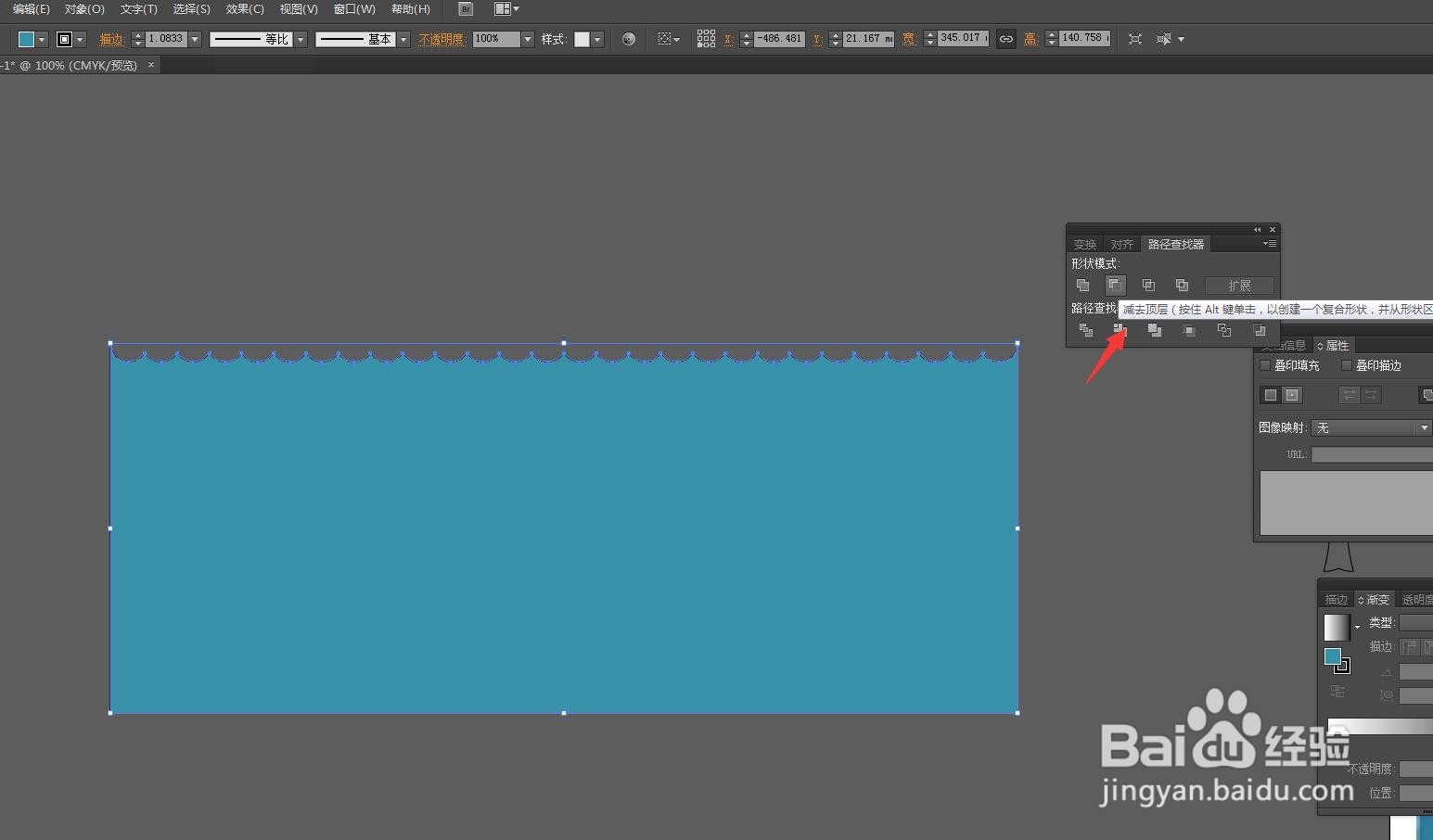Image resolution: width=1433 pixels, height=840 pixels.
Task: Click the Minus Front shape mode icon
Action: pyautogui.click(x=1115, y=286)
